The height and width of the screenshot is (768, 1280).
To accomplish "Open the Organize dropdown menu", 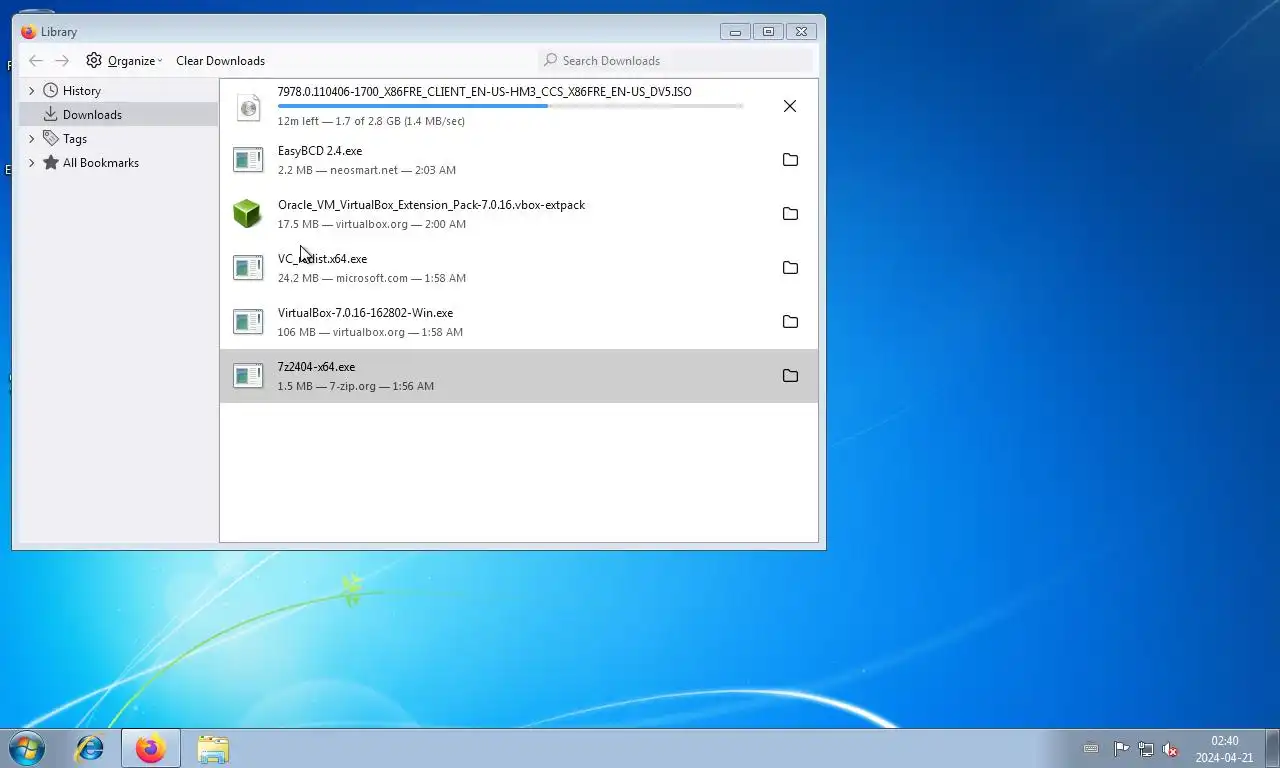I will click(x=124, y=61).
